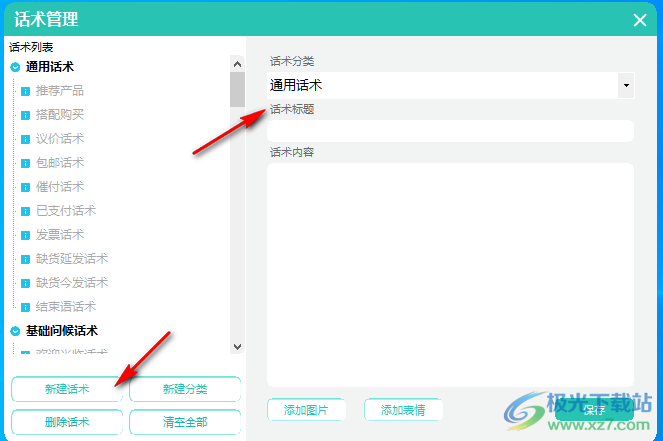Collapse the 通用话术 category

coord(15,67)
